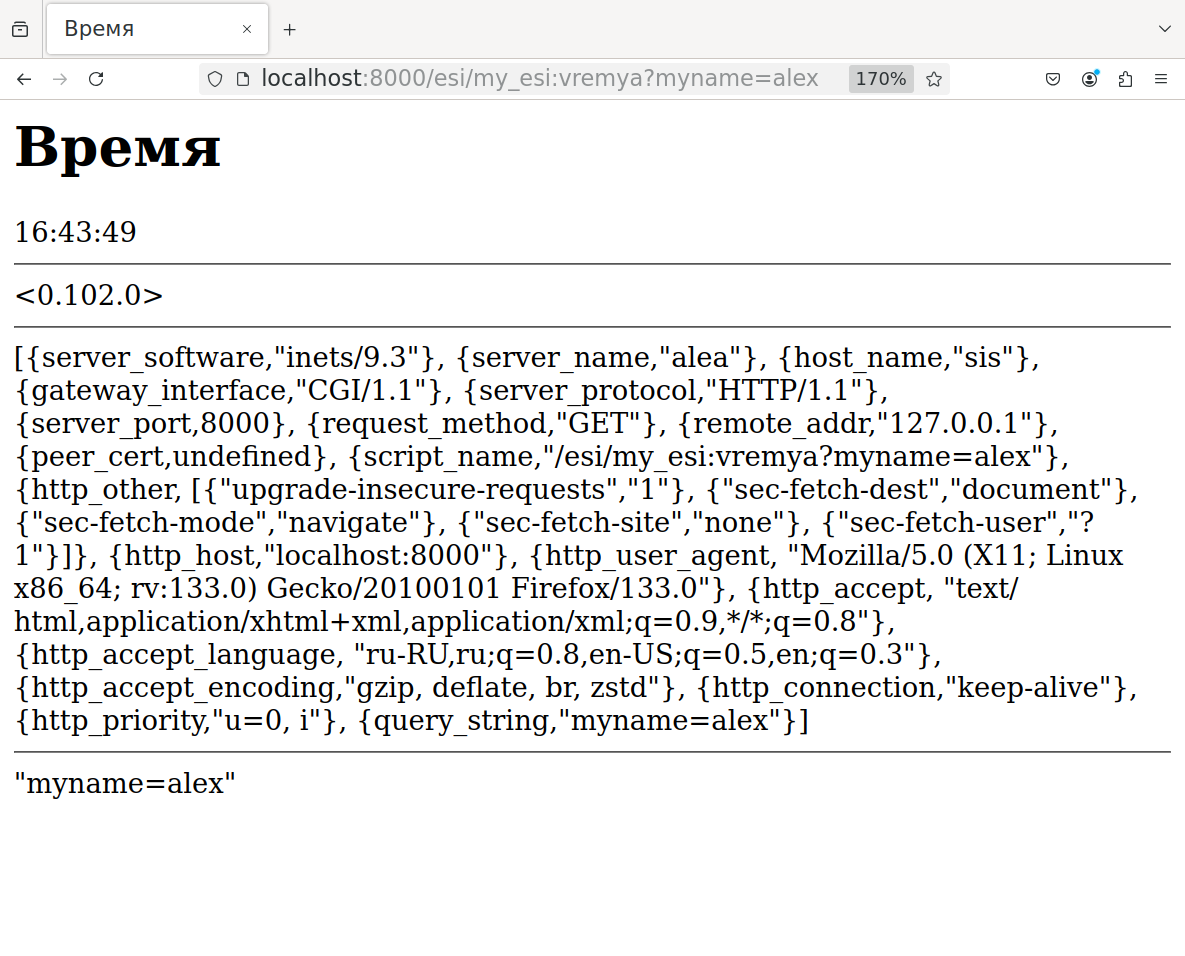Screen dimensions: 1185x956
Task: Open the Firefox View recent browsing icon
Action: pos(20,29)
